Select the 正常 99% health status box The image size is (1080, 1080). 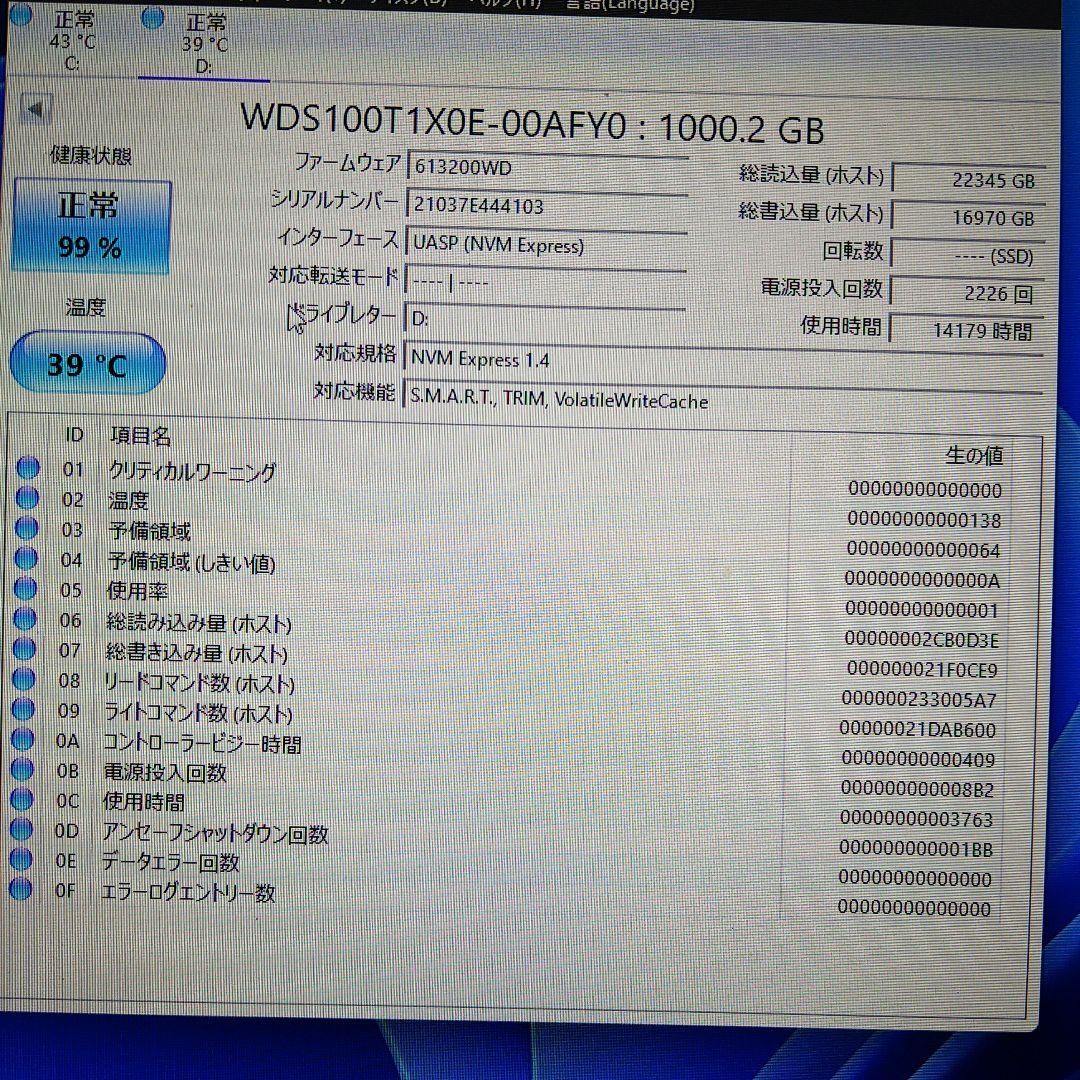click(x=91, y=225)
